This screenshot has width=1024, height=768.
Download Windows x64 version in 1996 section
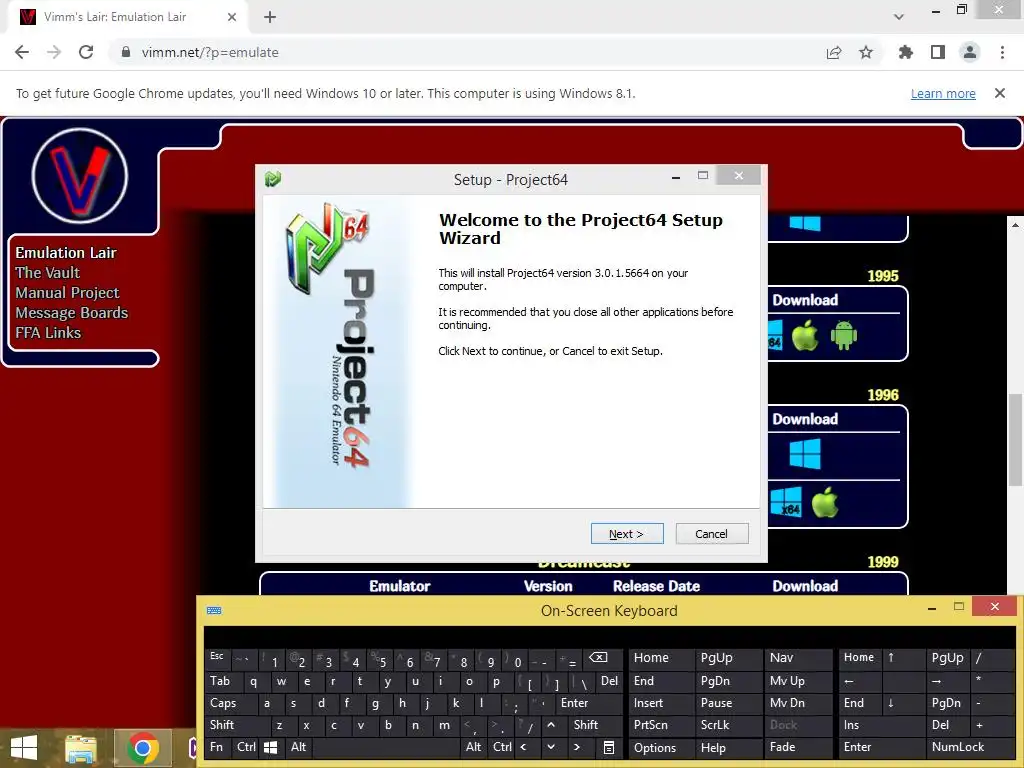(786, 502)
